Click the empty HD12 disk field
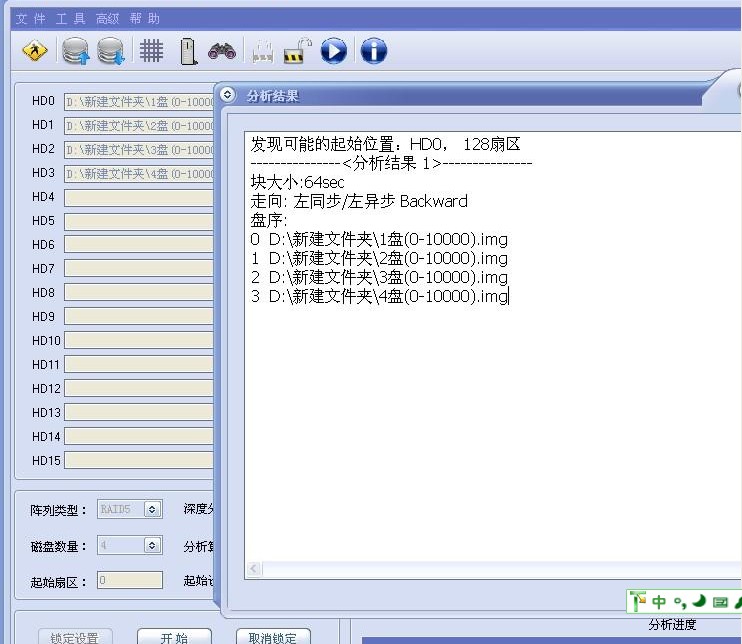The image size is (742, 644). coord(139,388)
